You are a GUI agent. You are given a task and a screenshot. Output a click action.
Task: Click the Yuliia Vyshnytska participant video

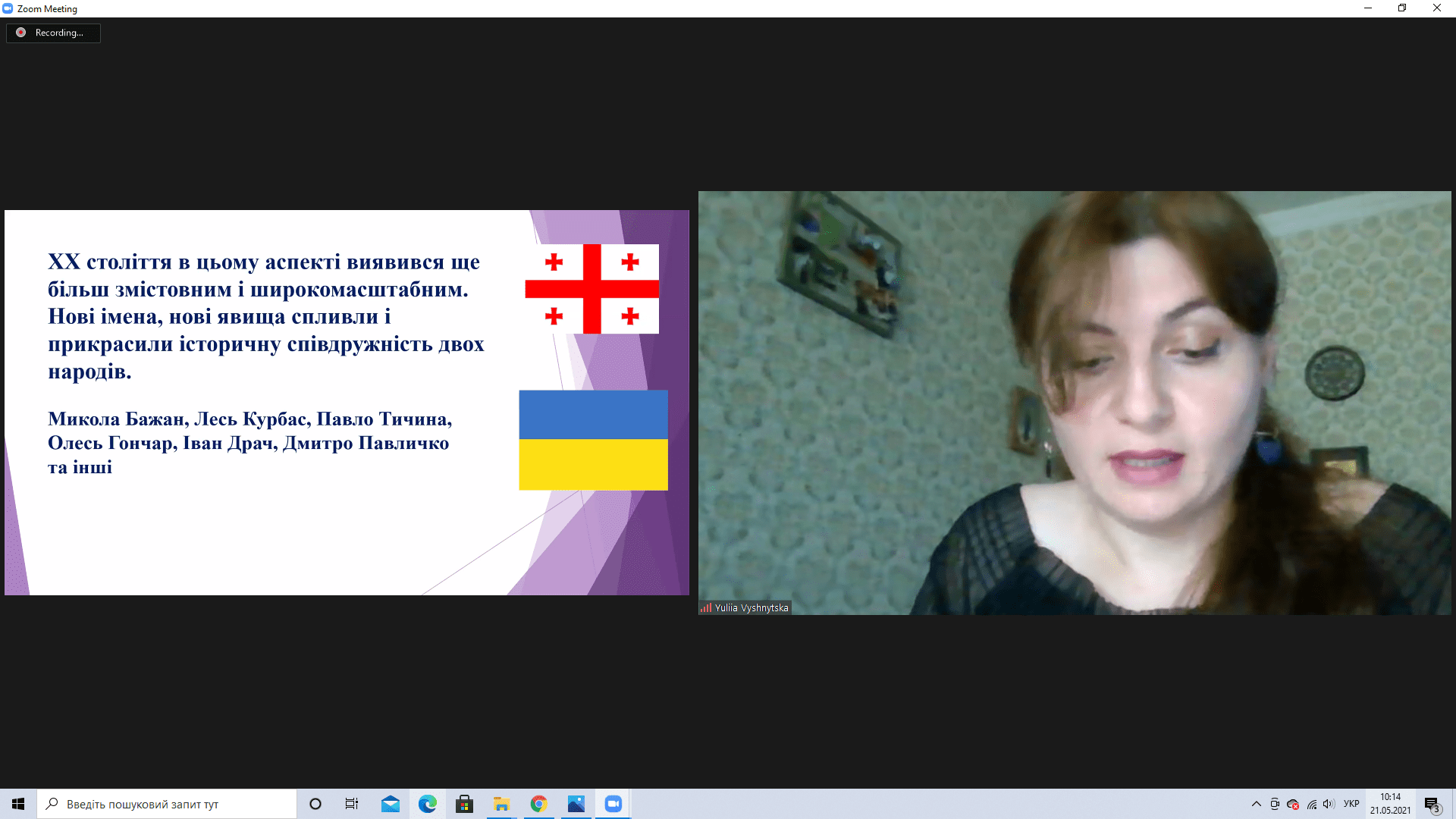click(x=1074, y=402)
